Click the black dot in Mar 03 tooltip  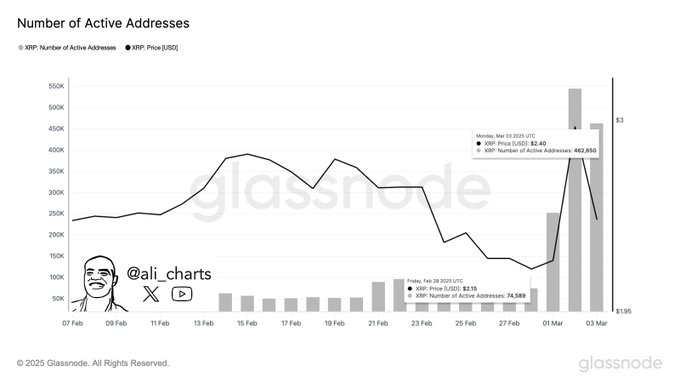(x=479, y=144)
